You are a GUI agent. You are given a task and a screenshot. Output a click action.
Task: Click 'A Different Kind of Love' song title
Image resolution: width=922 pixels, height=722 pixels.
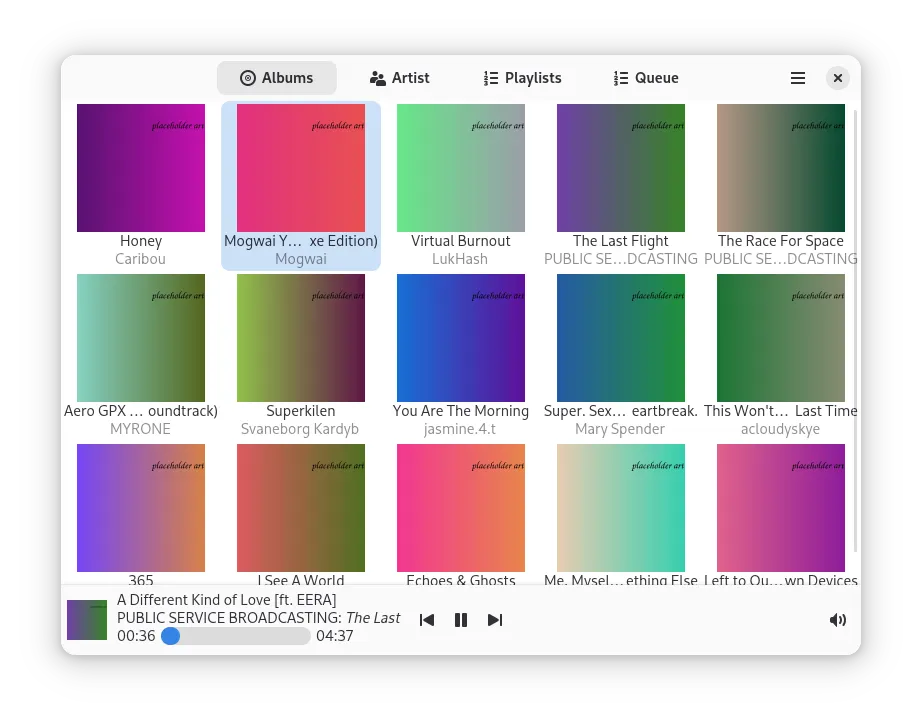(x=226, y=600)
